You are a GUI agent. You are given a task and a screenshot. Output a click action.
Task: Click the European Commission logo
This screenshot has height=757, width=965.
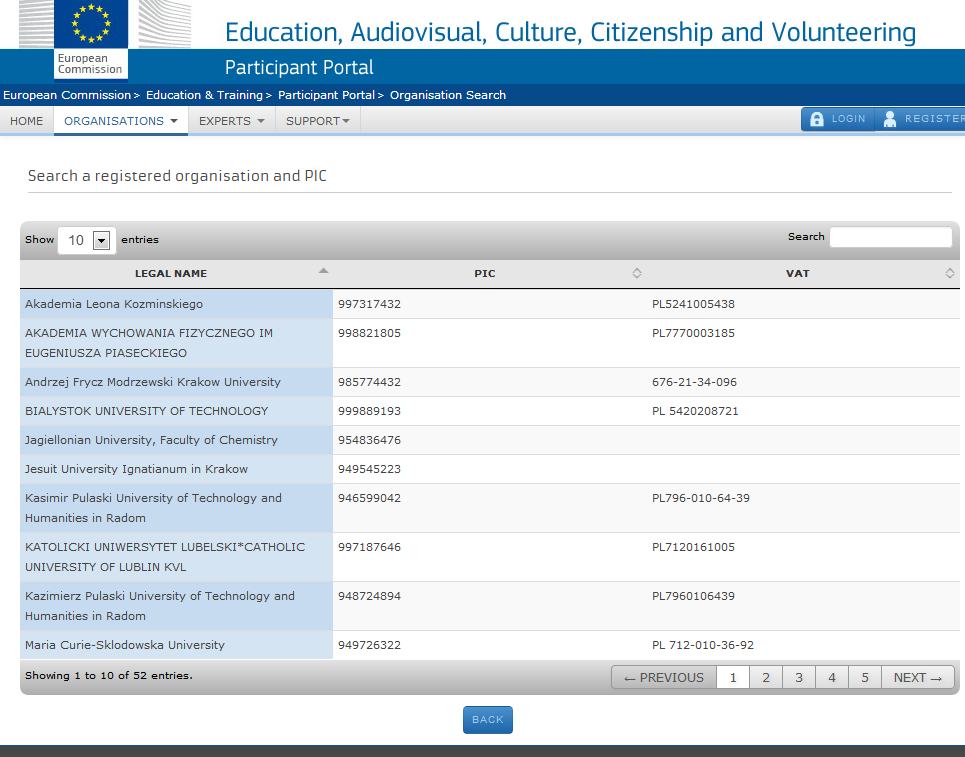91,39
